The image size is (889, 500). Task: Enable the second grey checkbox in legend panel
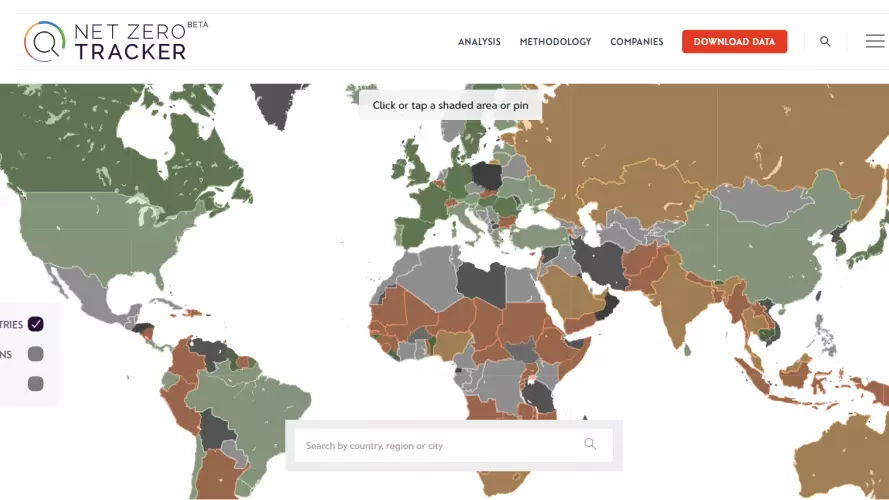pos(36,354)
